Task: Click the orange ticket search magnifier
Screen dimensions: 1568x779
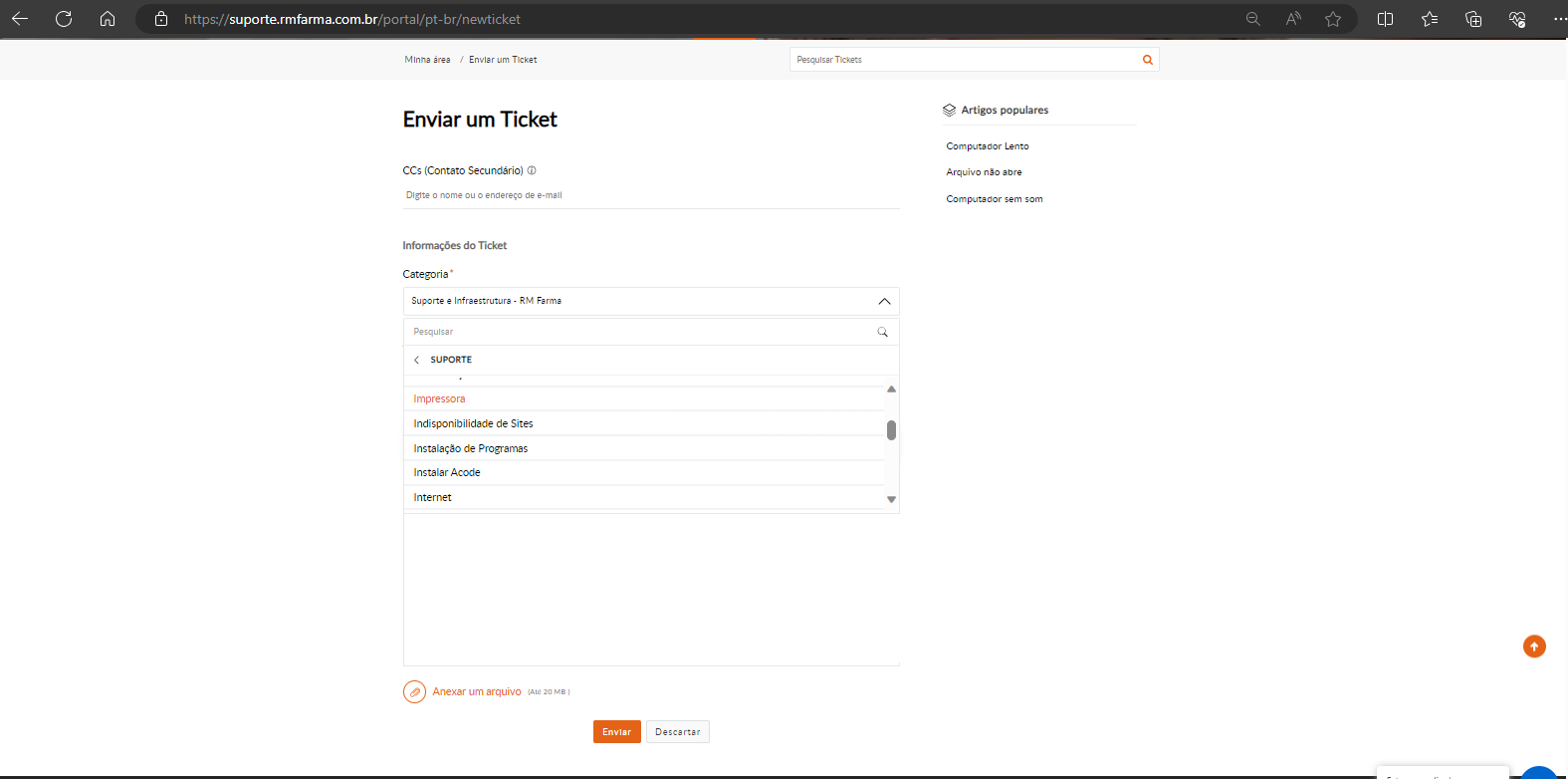Action: (x=1147, y=60)
